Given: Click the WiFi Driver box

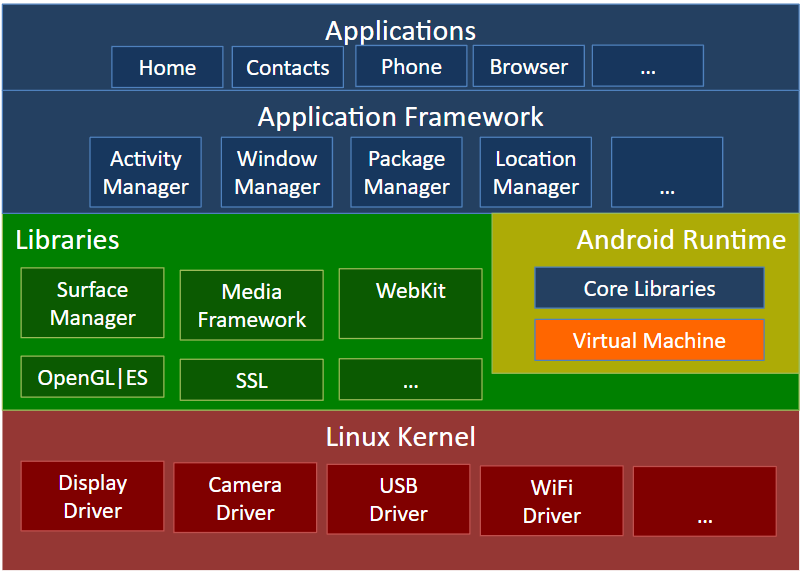Looking at the screenshot, I should point(552,501).
